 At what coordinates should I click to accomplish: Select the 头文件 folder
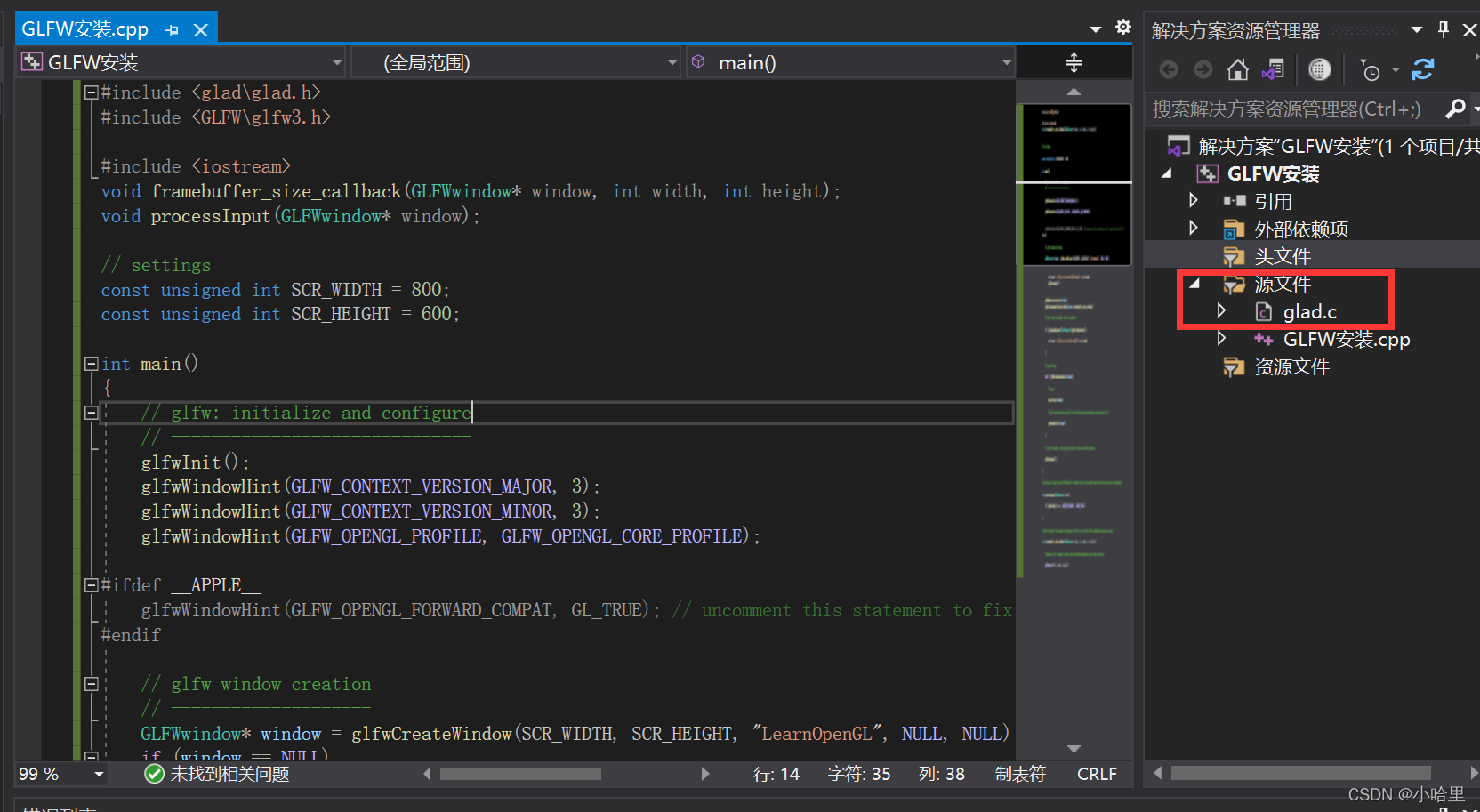click(1282, 256)
